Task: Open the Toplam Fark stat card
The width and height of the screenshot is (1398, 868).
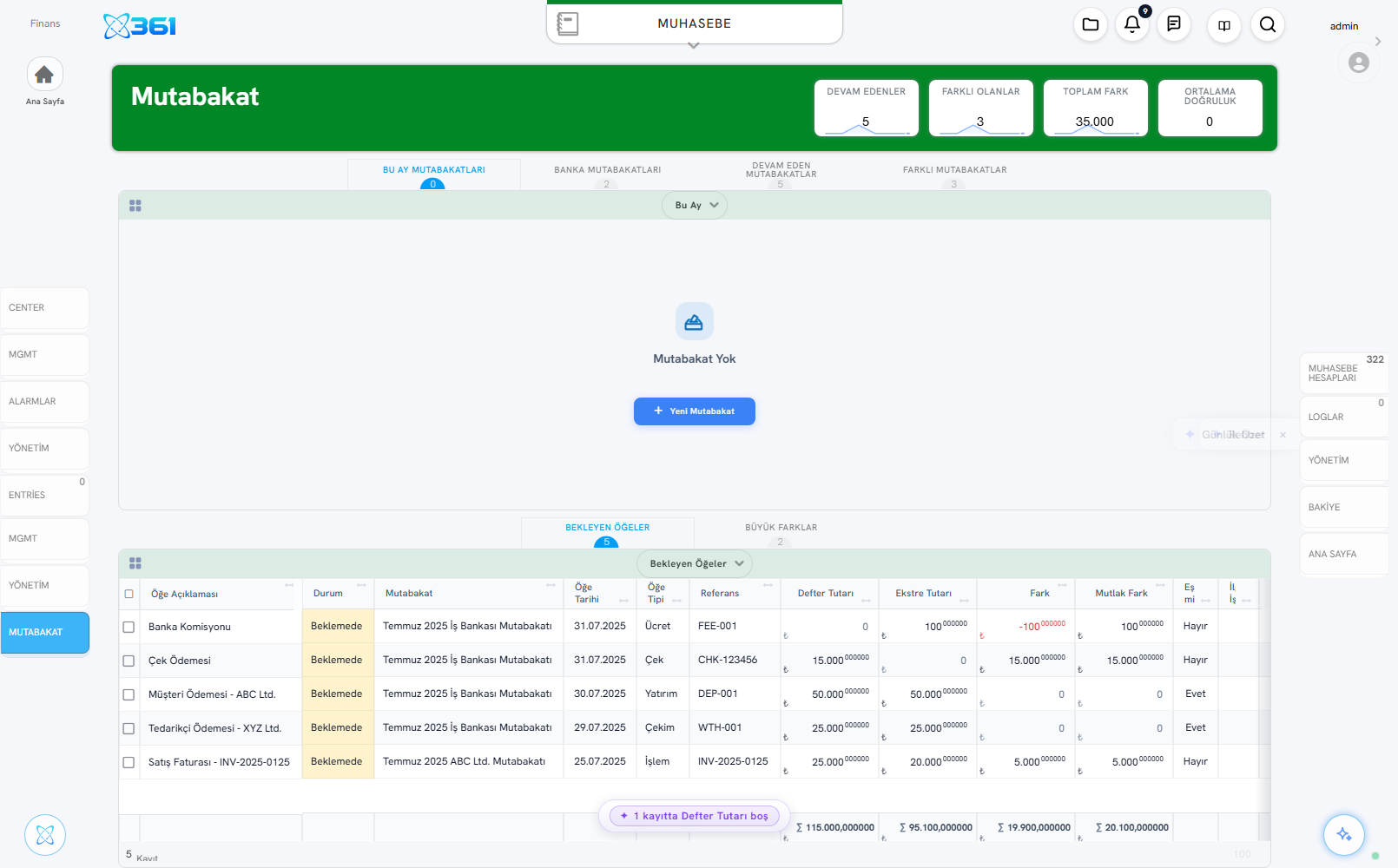Action: tap(1096, 108)
